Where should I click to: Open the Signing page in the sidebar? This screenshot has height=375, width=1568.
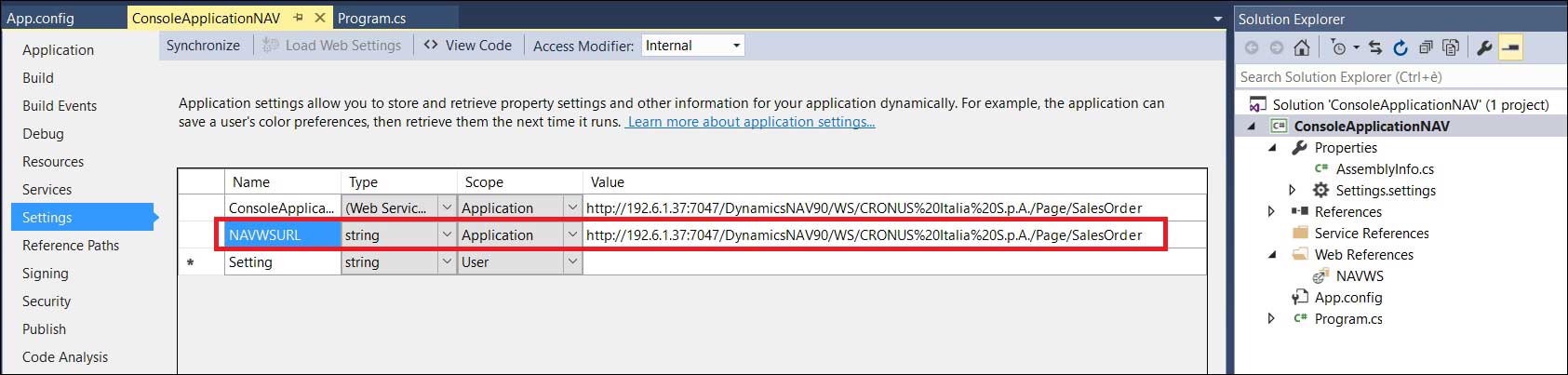click(46, 274)
